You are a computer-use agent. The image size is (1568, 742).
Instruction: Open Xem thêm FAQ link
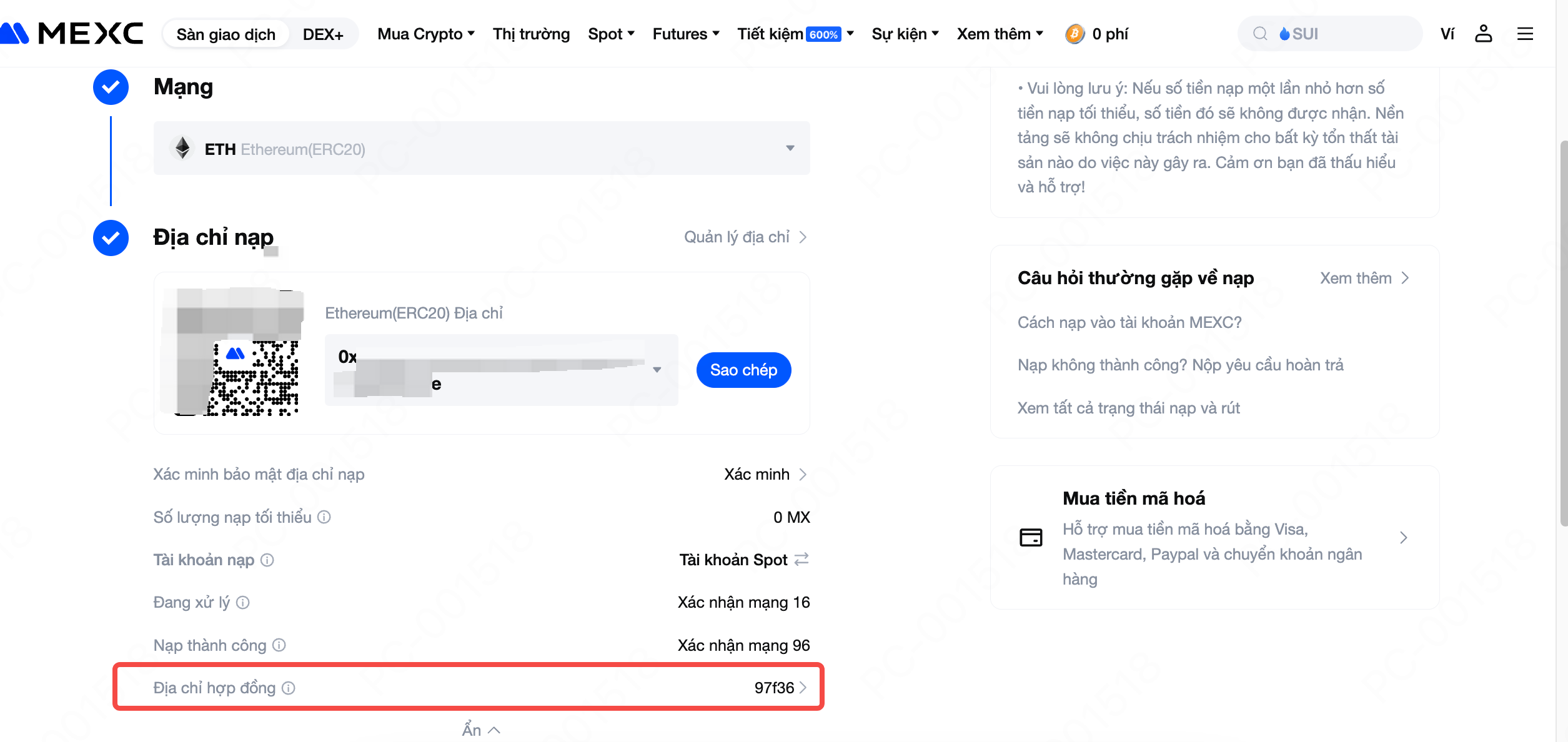tap(1364, 279)
